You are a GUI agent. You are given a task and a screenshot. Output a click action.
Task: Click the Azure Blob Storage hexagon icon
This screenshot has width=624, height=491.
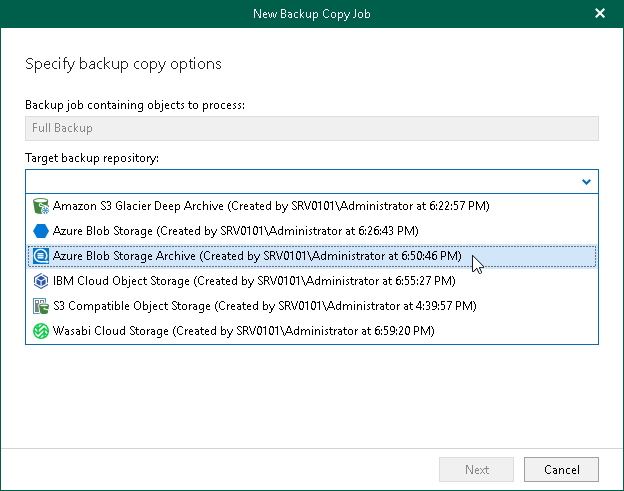coord(41,231)
